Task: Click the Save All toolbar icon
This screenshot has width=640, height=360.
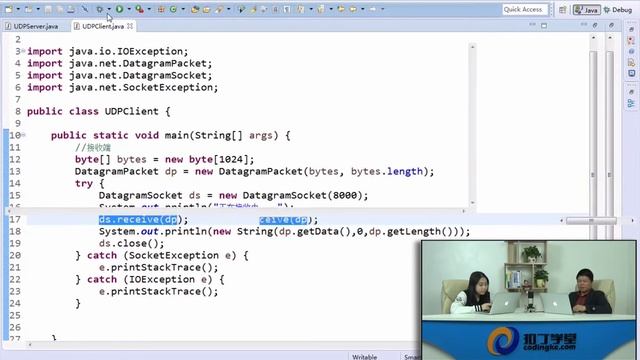Action: [x=60, y=9]
